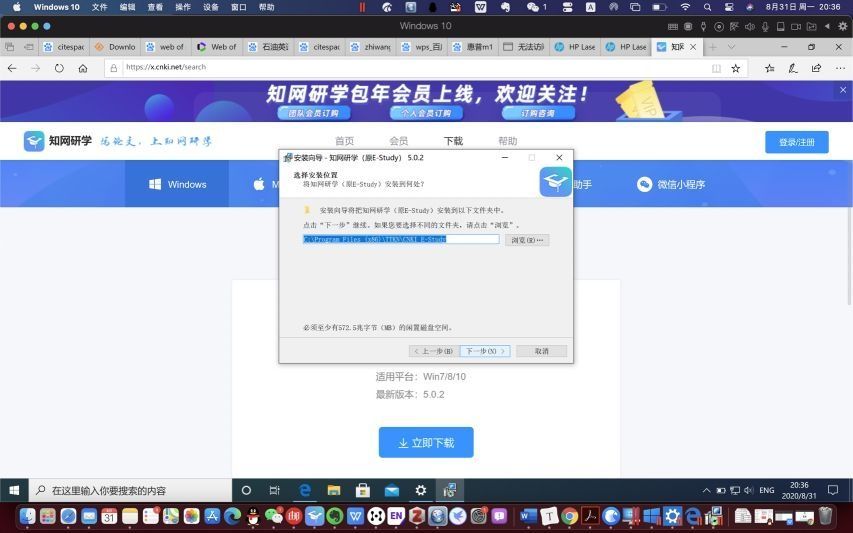The width and height of the screenshot is (853, 533).
Task: Click 下一步 in the installer wizard
Action: point(485,351)
